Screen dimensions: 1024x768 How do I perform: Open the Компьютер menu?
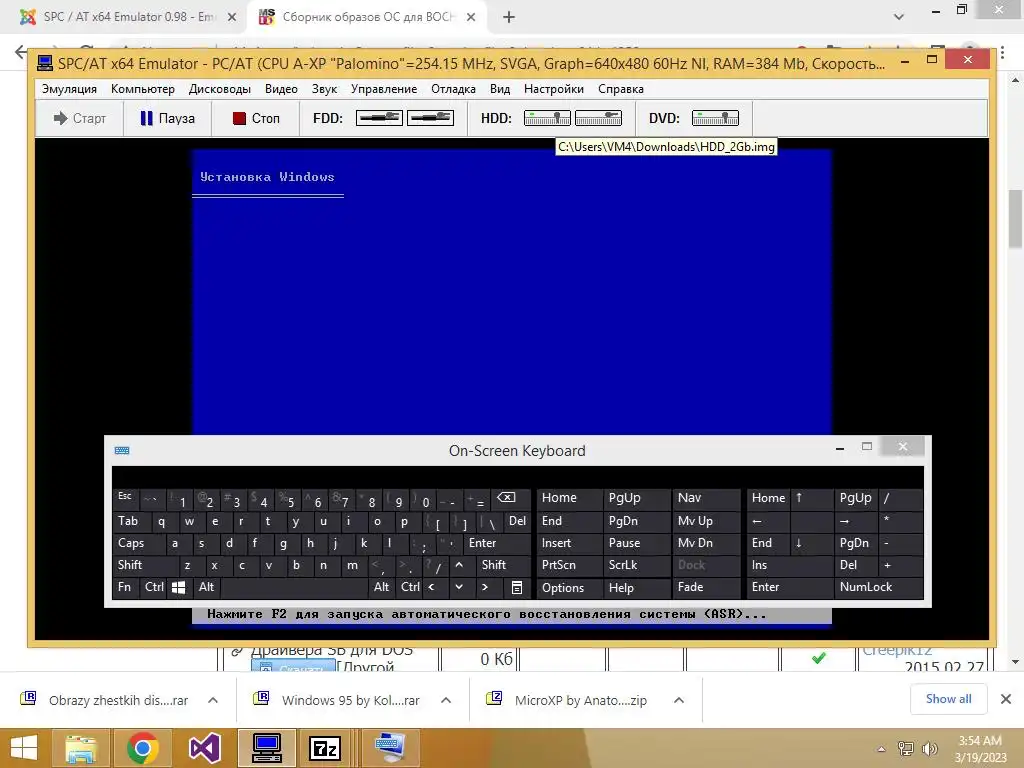[142, 89]
